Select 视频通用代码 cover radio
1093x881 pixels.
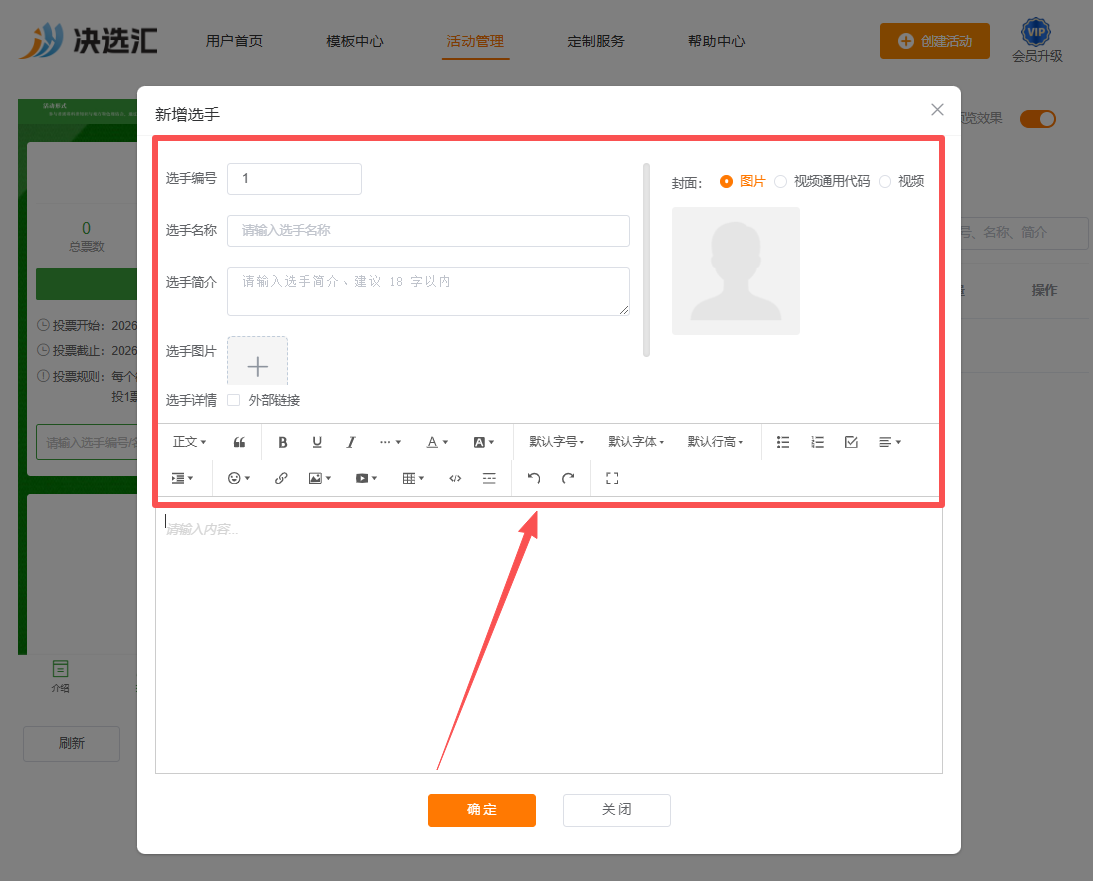(781, 181)
